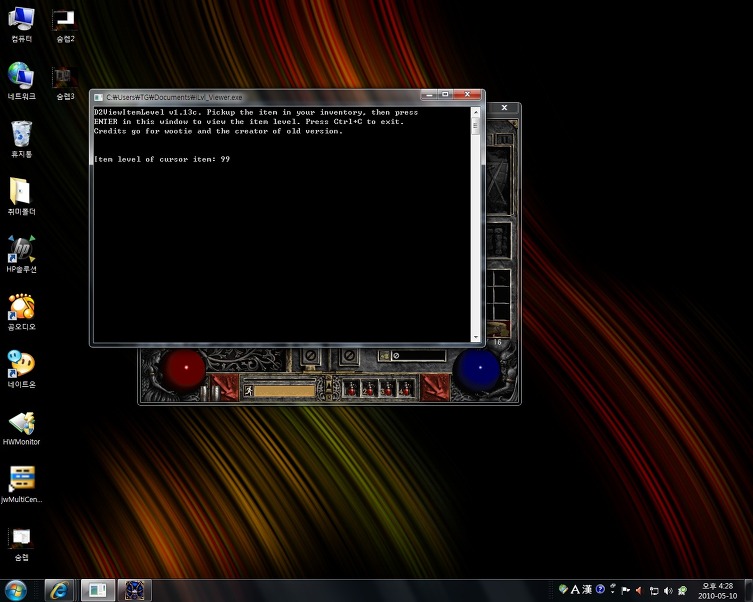Open the 휴지통 recycle bin icon
753x602 pixels.
coord(21,139)
